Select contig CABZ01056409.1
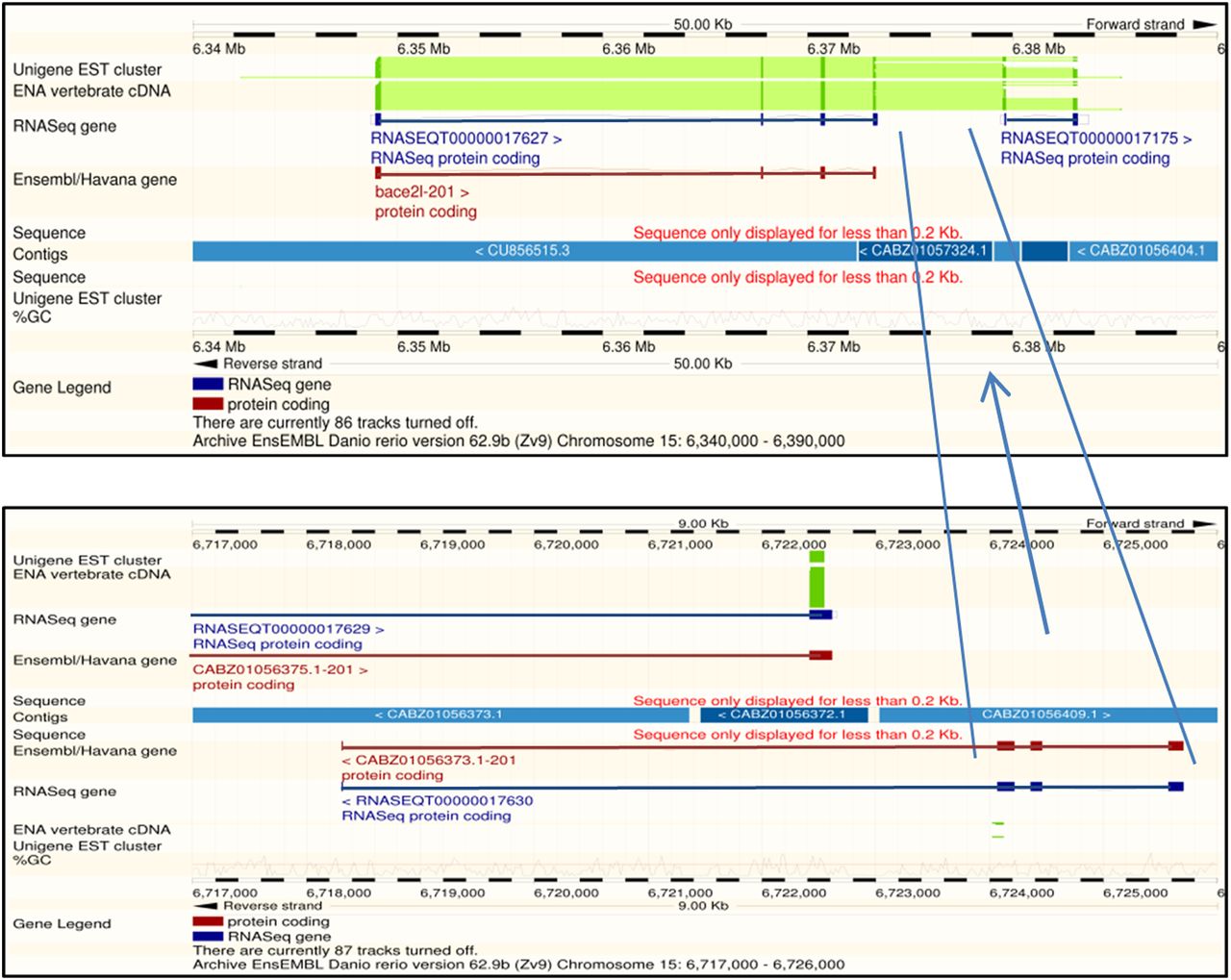Image resolution: width=1231 pixels, height=980 pixels. pos(1045,715)
